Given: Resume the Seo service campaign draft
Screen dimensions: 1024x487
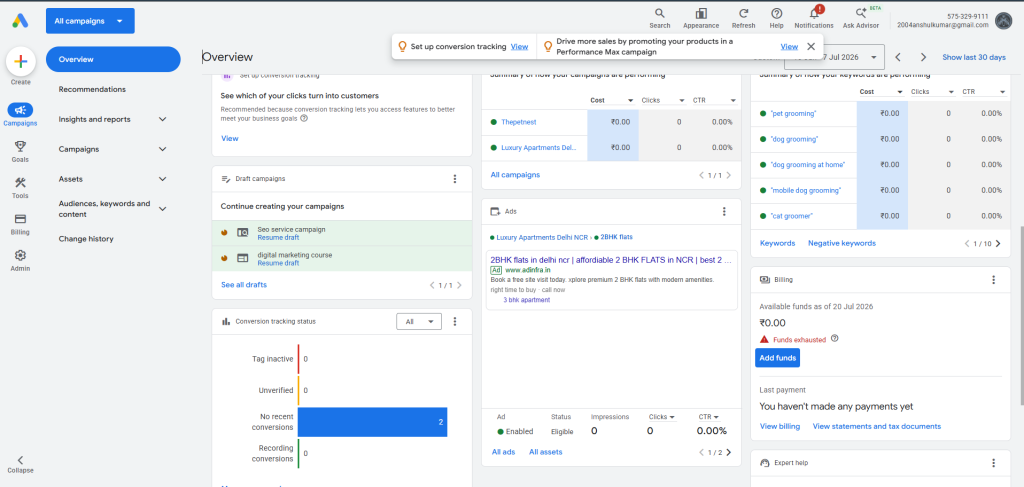Looking at the screenshot, I should point(278,238).
